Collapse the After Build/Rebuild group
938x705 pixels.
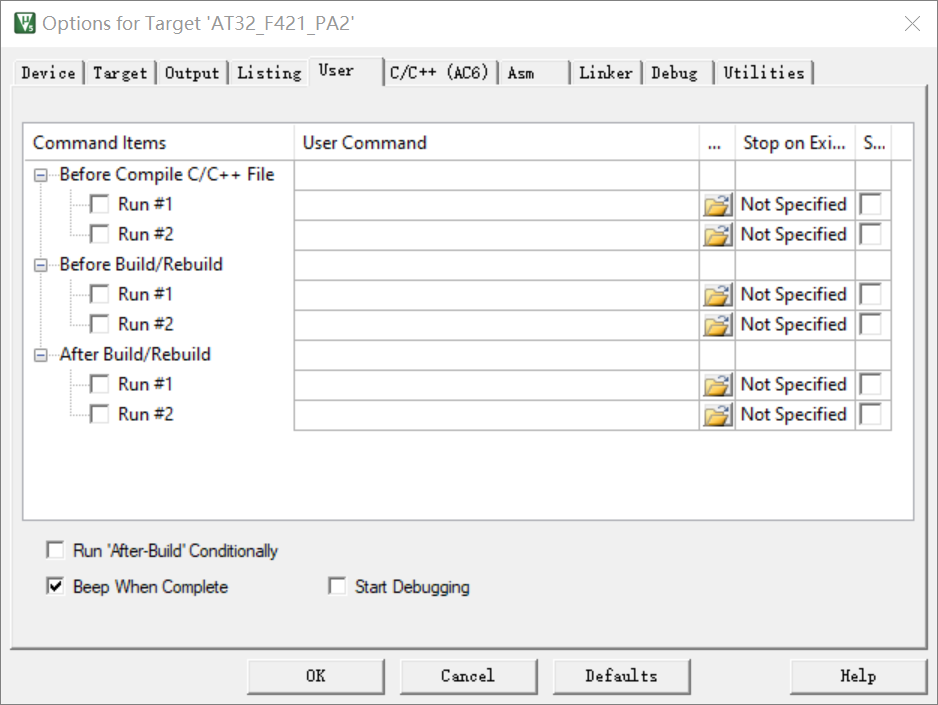pos(41,355)
